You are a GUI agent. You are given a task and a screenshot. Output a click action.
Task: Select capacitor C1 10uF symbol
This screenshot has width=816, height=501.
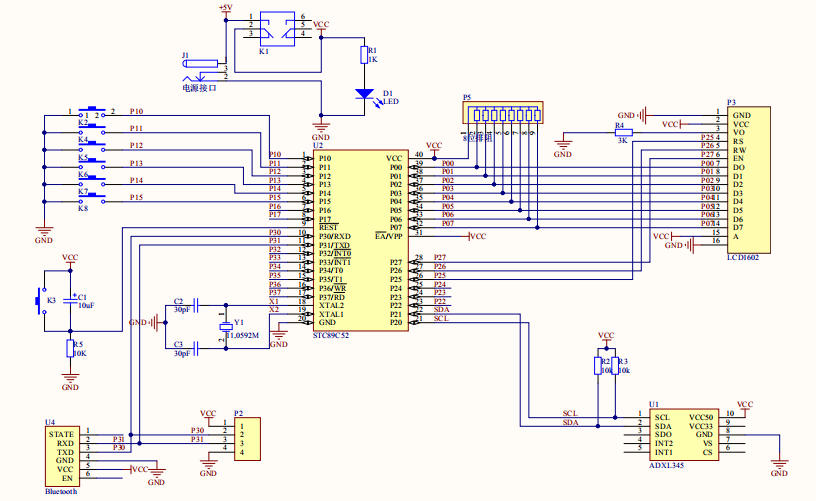[70, 301]
